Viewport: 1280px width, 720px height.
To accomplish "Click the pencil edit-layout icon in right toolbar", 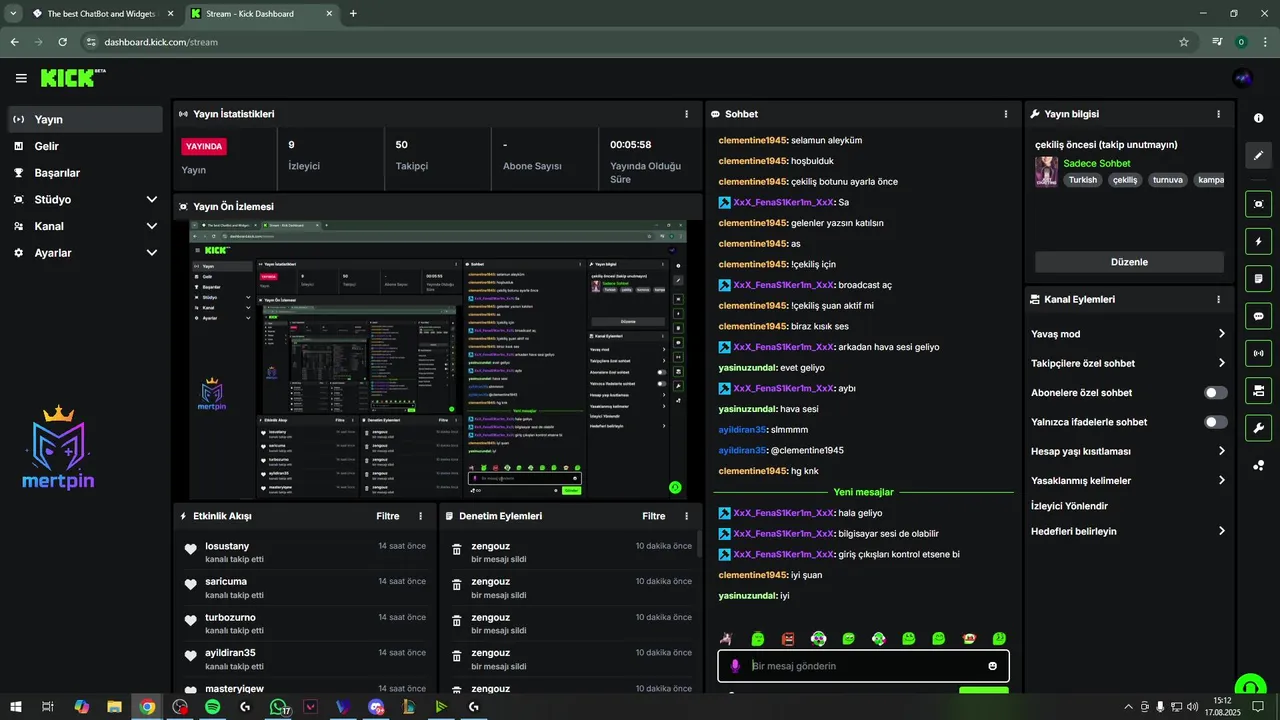I will coord(1258,155).
